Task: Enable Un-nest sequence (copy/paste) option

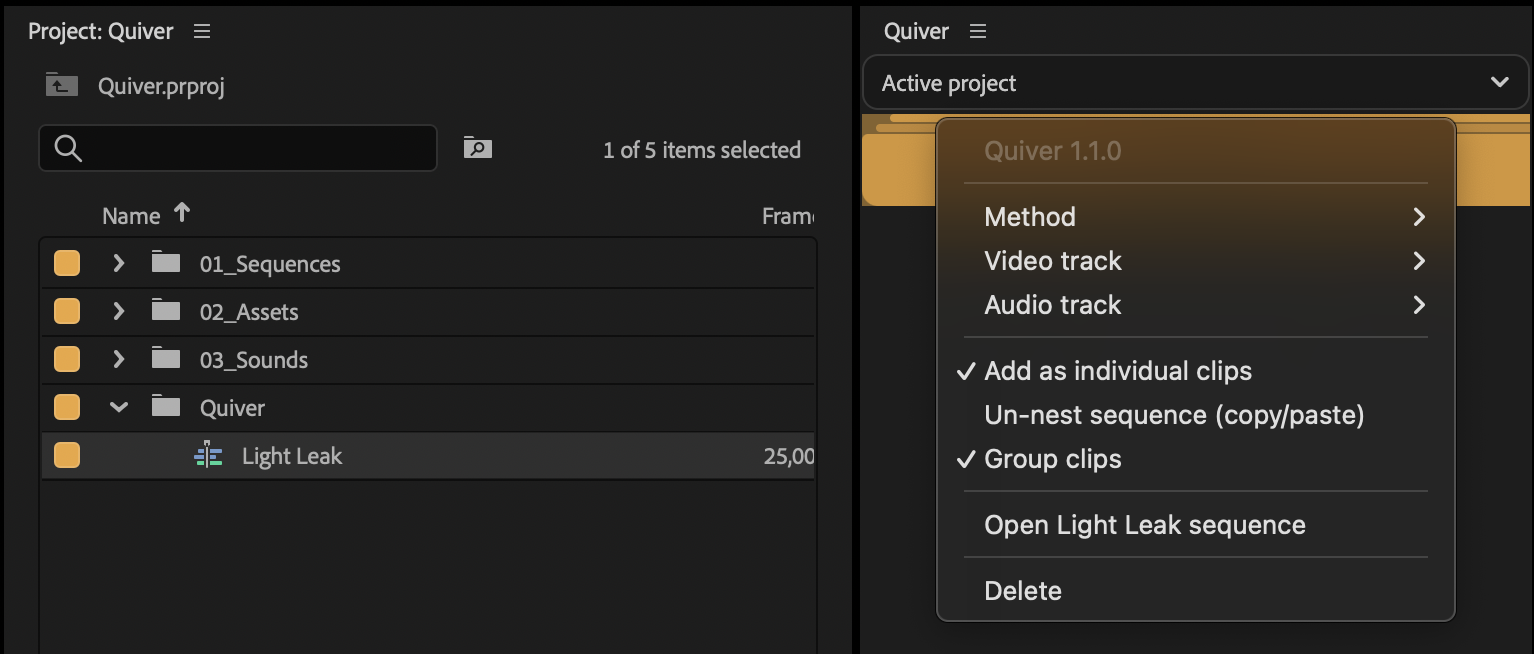Action: click(1174, 415)
